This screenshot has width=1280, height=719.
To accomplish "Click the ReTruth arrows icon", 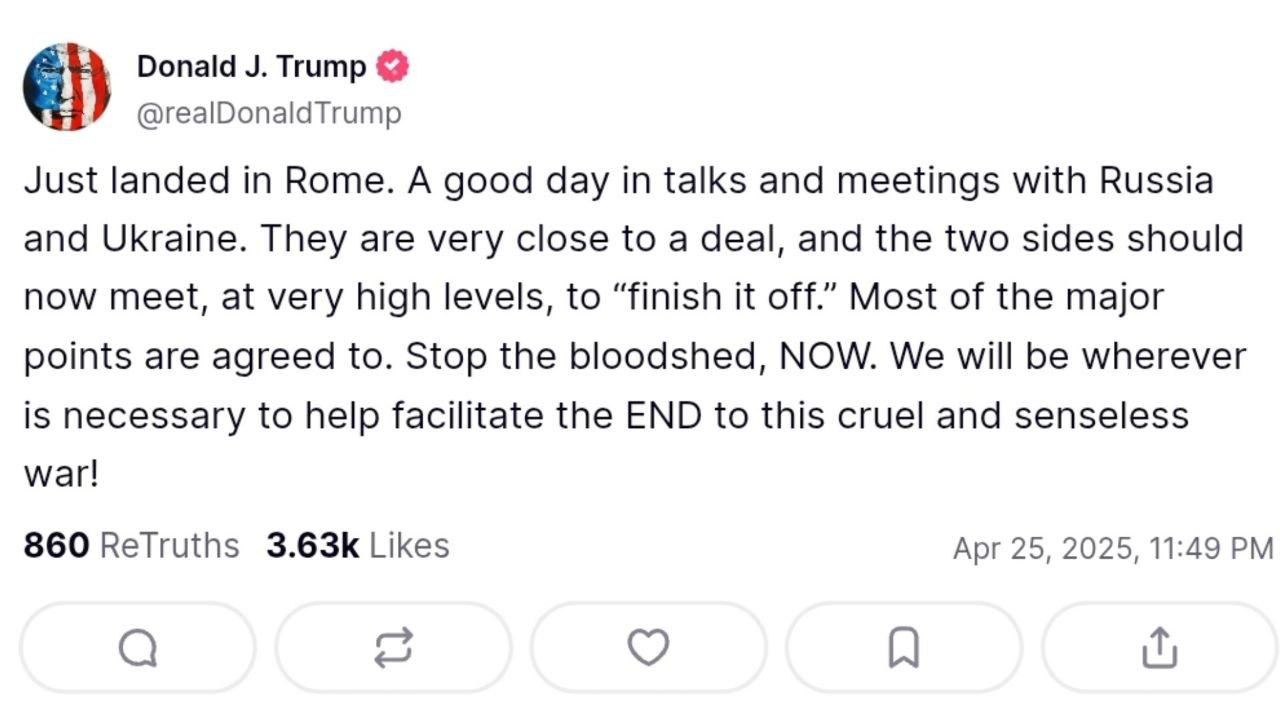I will [393, 648].
